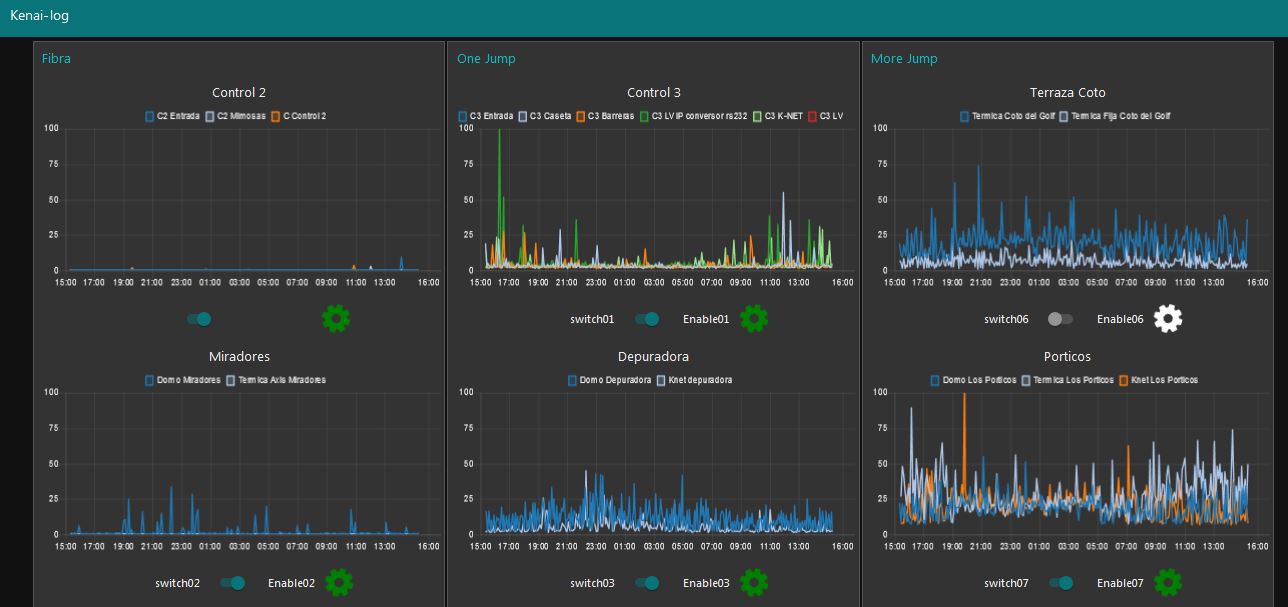The height and width of the screenshot is (607, 1288).
Task: Click the white Enable06 gear icon
Action: [1167, 319]
